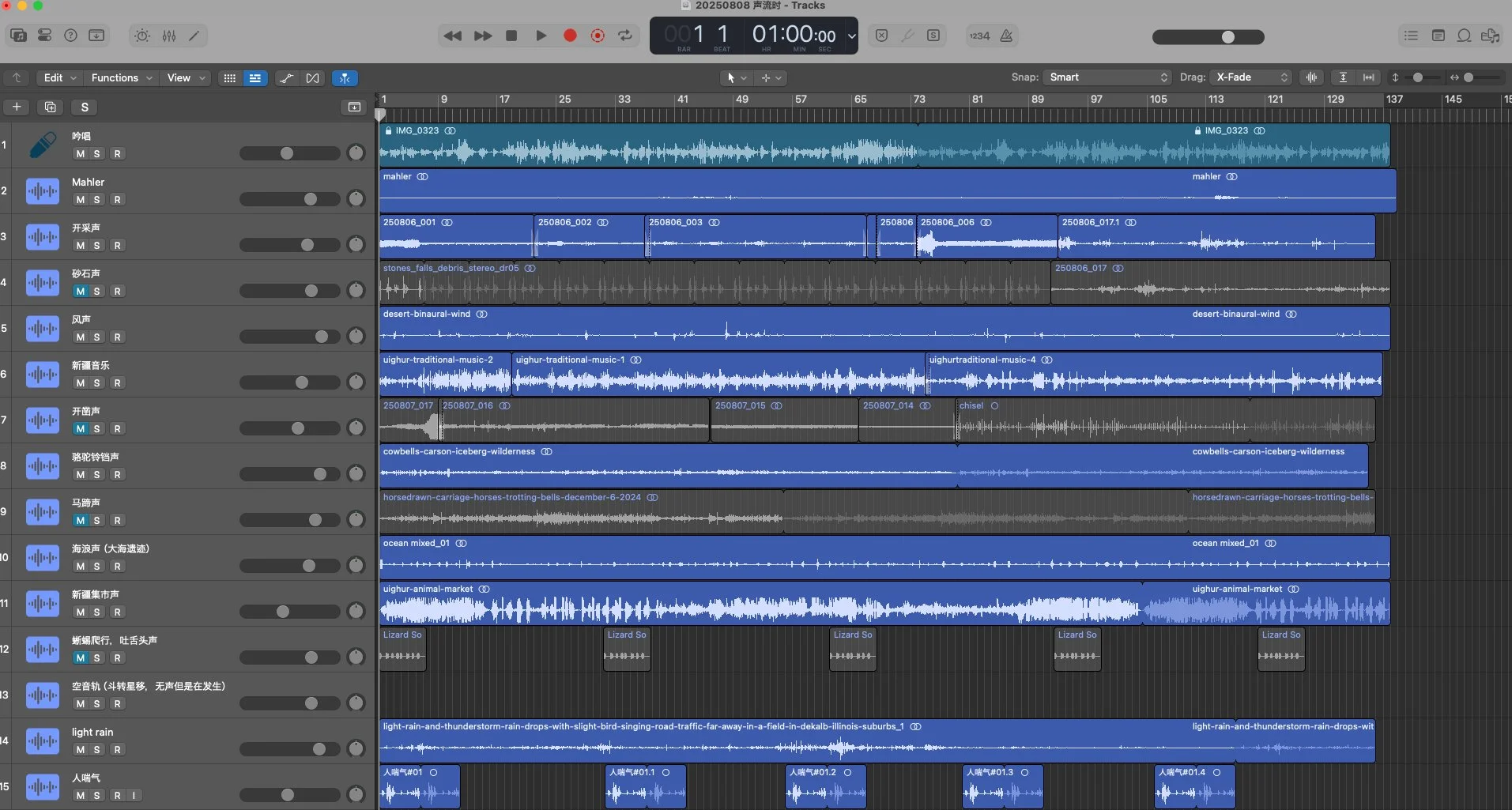Screen dimensions: 1512x810
Task: Select the uighurtraditional-music-4 region
Action: 1154,374
